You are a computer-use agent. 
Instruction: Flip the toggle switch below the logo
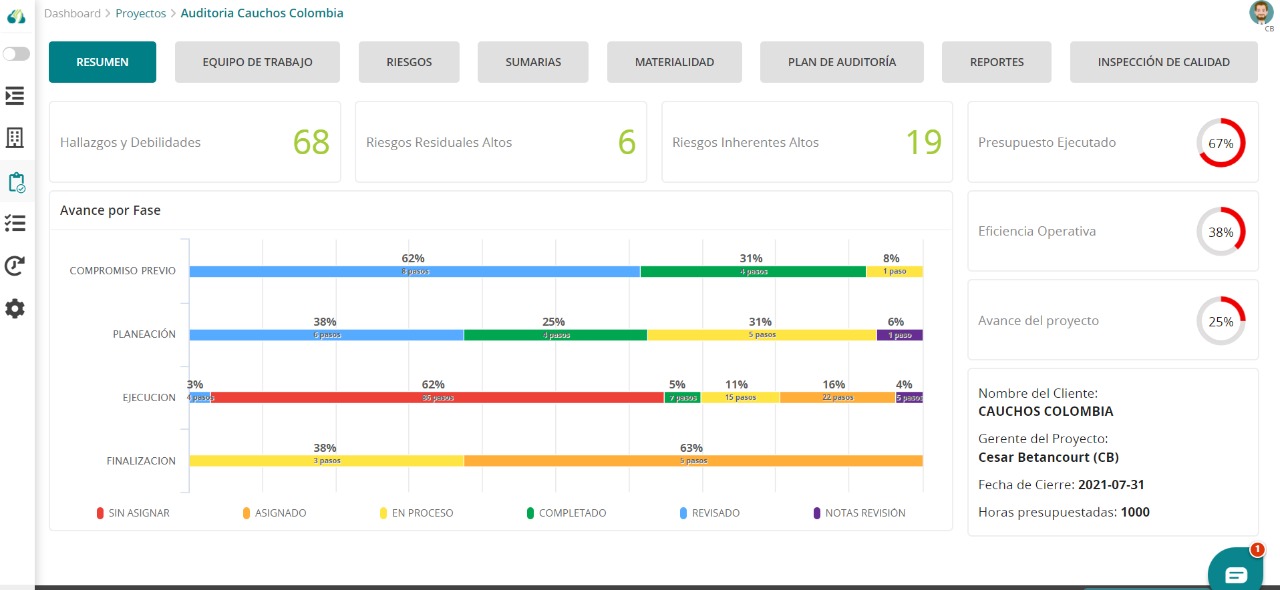coord(14,55)
